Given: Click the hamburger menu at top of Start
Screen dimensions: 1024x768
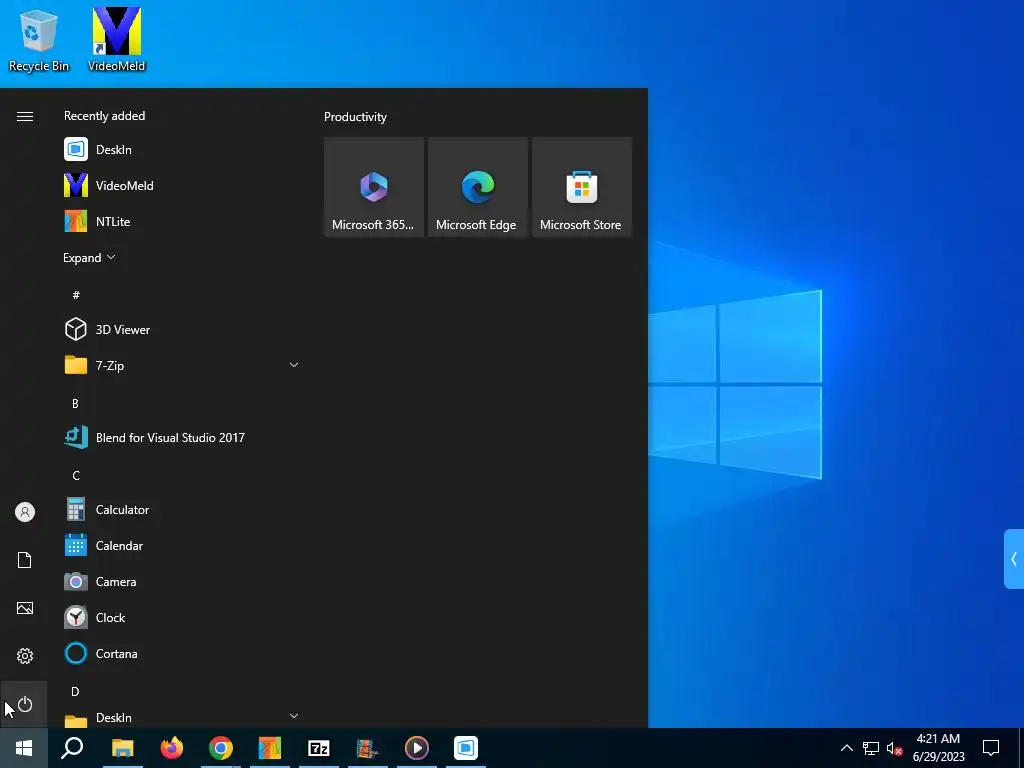Looking at the screenshot, I should click(x=25, y=116).
